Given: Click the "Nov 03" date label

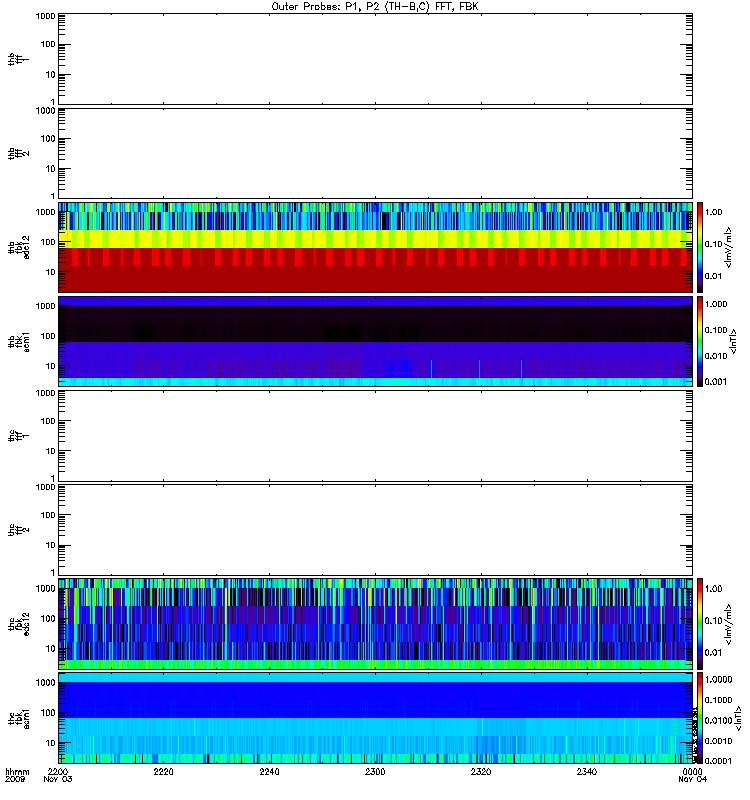Looking at the screenshot, I should point(58,779).
